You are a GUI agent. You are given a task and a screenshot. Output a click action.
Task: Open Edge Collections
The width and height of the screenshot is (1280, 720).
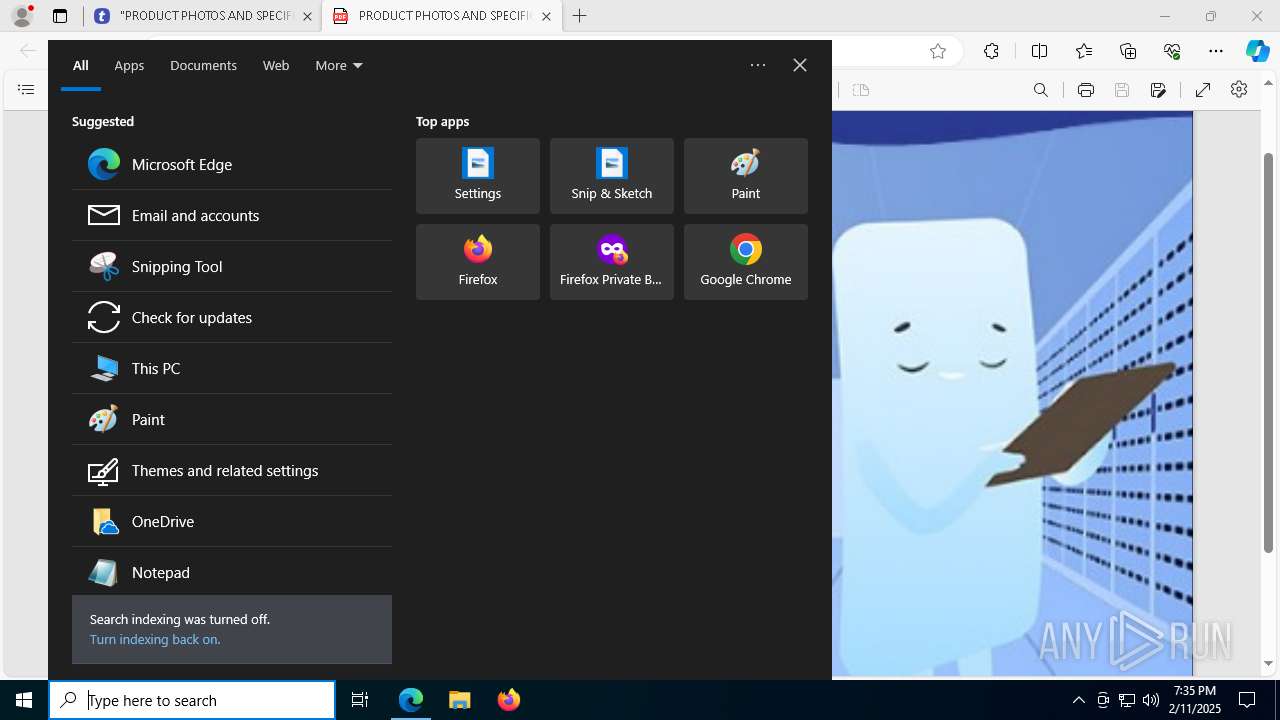point(1128,51)
